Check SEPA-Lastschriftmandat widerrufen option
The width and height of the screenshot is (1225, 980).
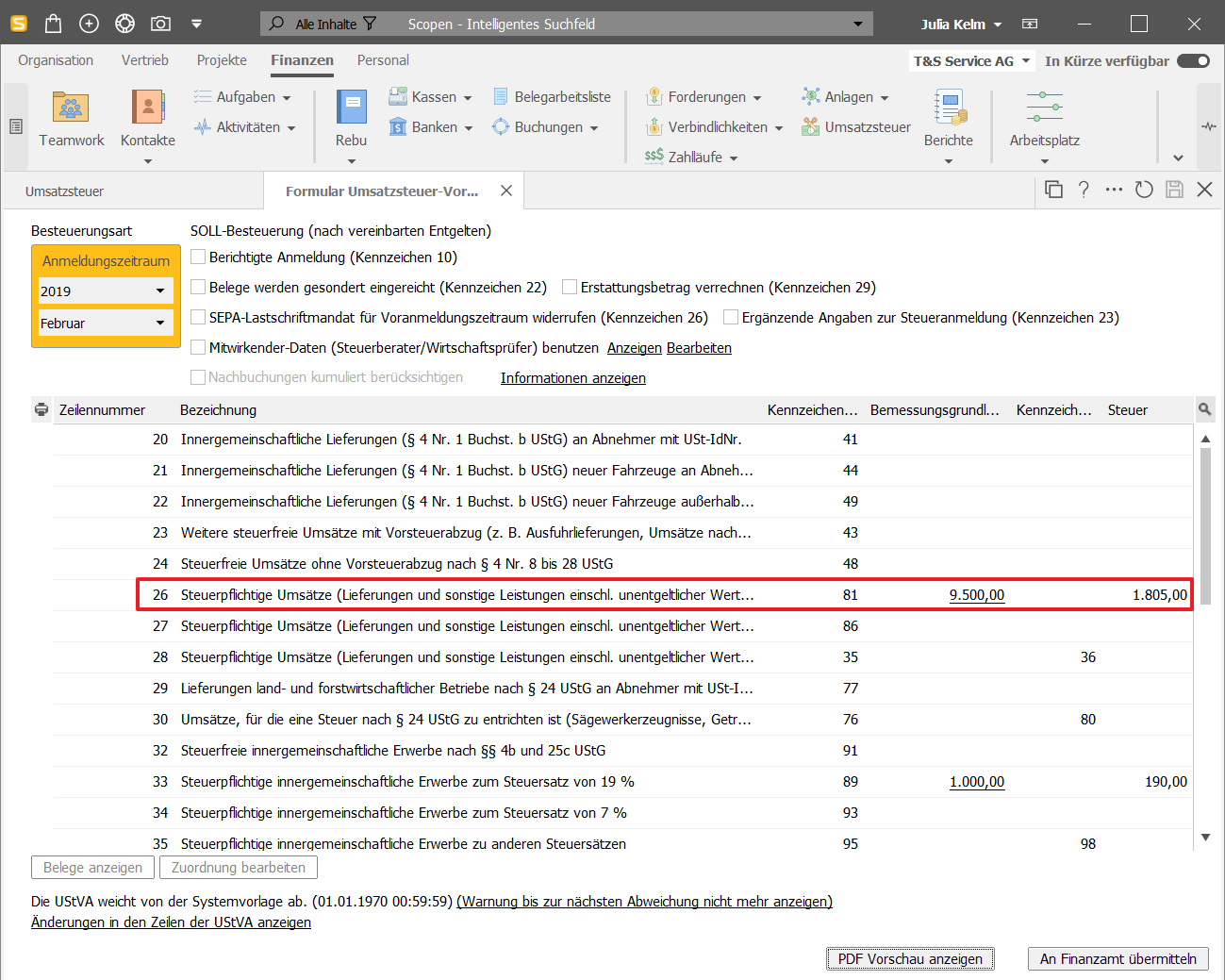pos(198,317)
